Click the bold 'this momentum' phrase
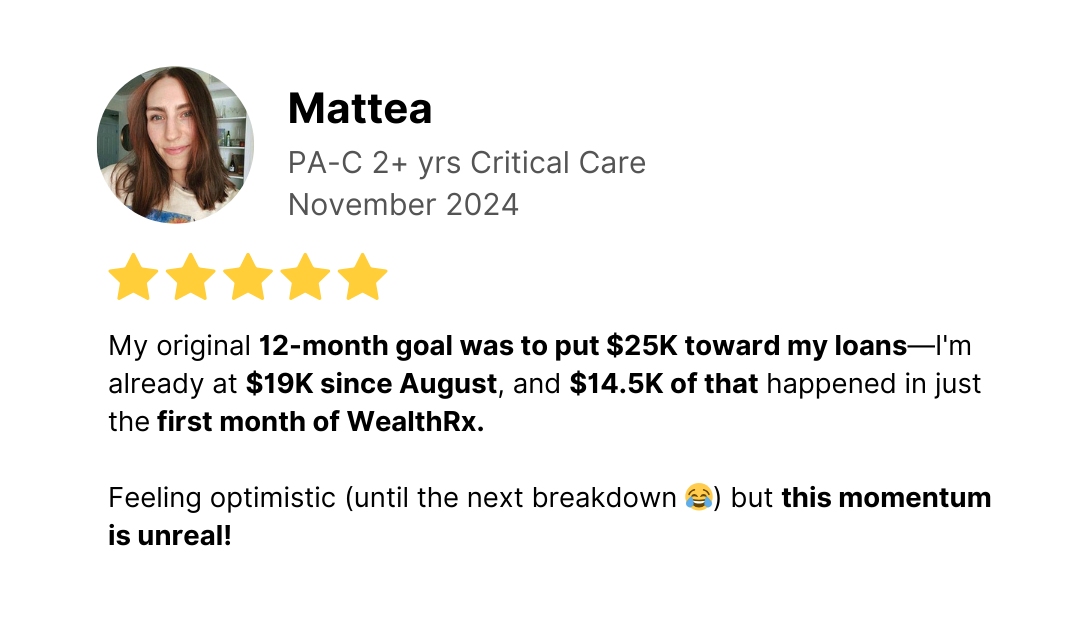Image resolution: width=1080 pixels, height=626 pixels. click(886, 497)
